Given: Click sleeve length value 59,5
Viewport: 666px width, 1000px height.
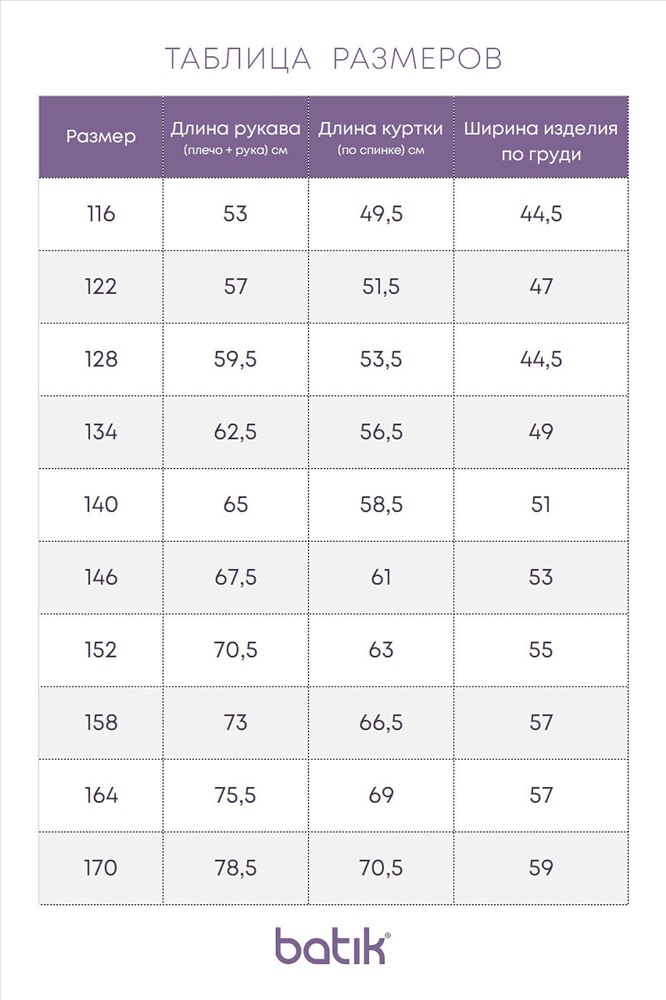Looking at the screenshot, I should coord(235,359).
